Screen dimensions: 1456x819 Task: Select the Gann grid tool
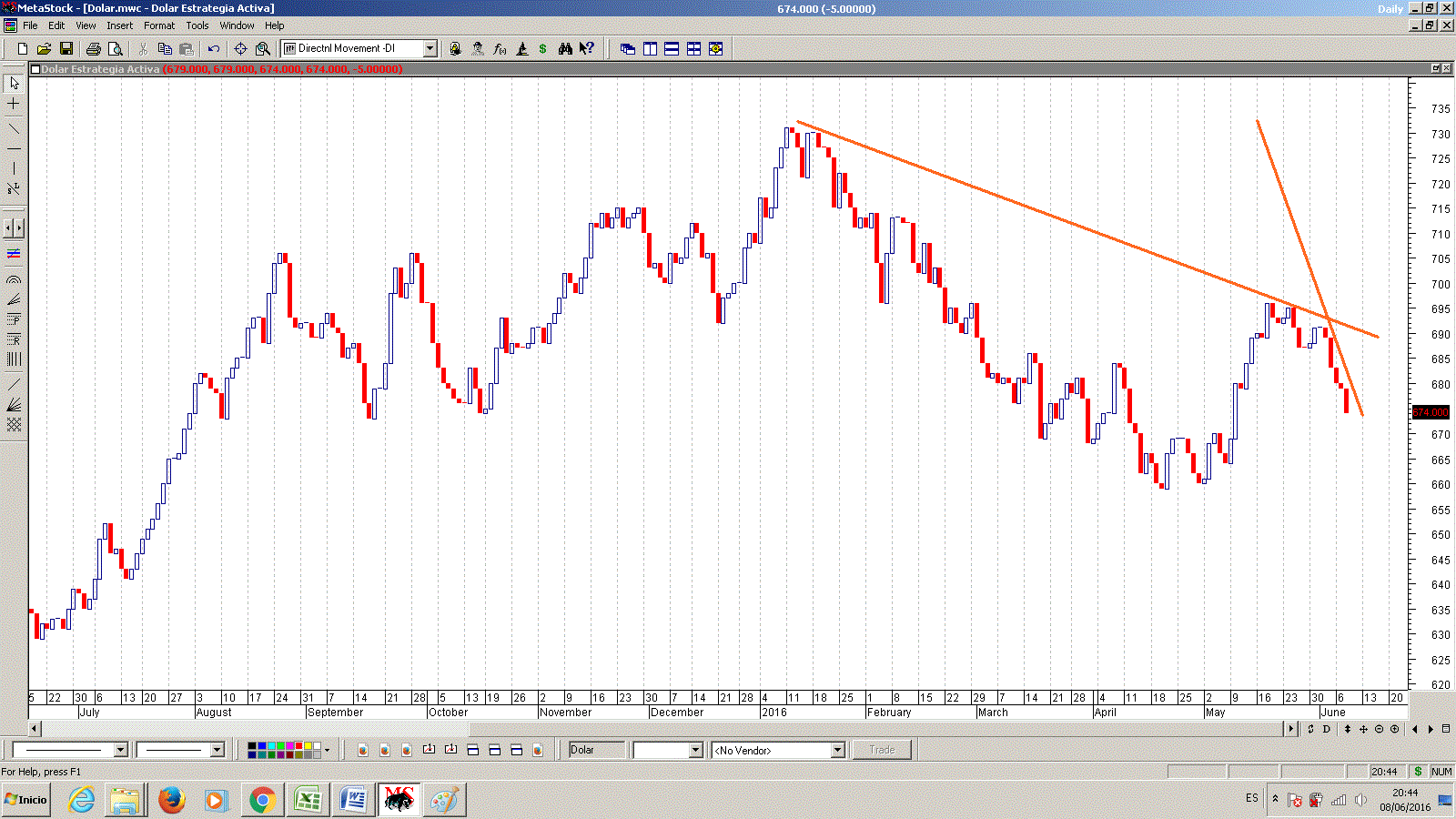click(14, 425)
